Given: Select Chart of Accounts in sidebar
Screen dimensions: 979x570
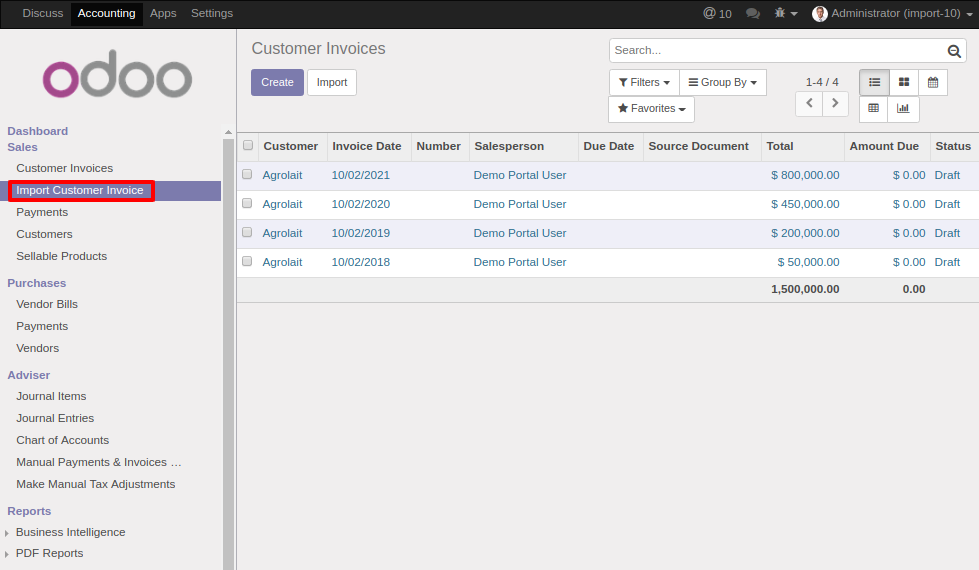Looking at the screenshot, I should pos(62,440).
